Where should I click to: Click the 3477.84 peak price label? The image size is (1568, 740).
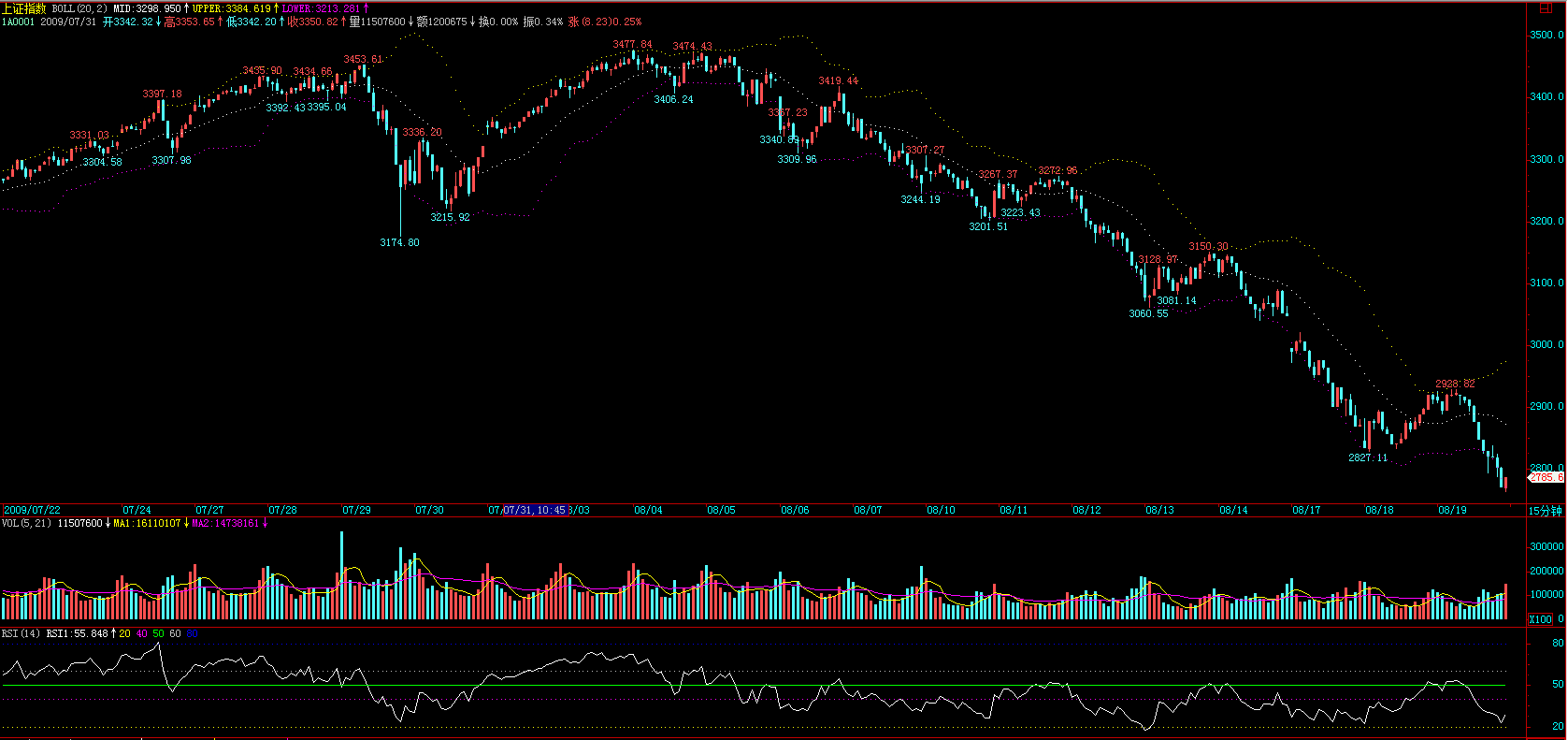click(x=632, y=45)
